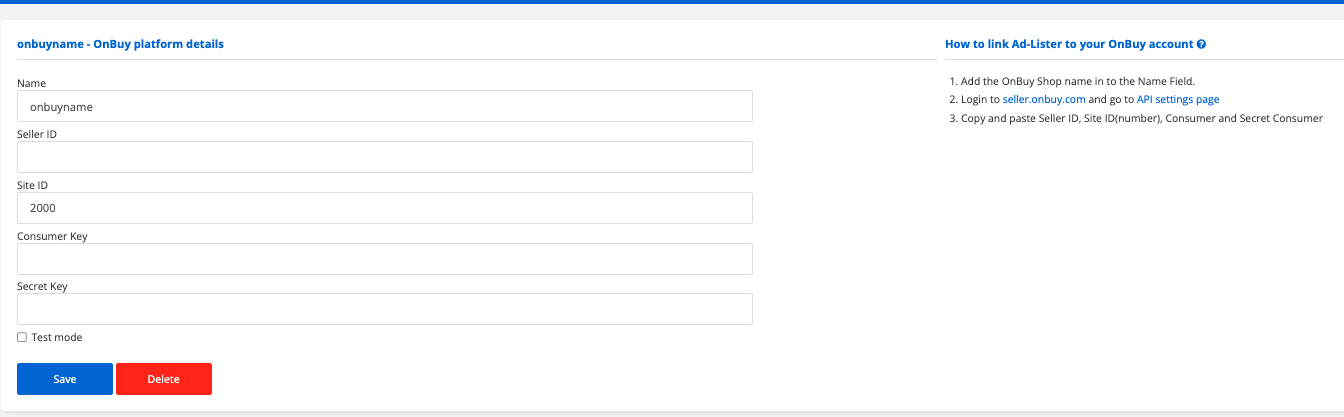Enable the Test mode checkbox
Image resolution: width=1344 pixels, height=417 pixels.
coord(22,338)
